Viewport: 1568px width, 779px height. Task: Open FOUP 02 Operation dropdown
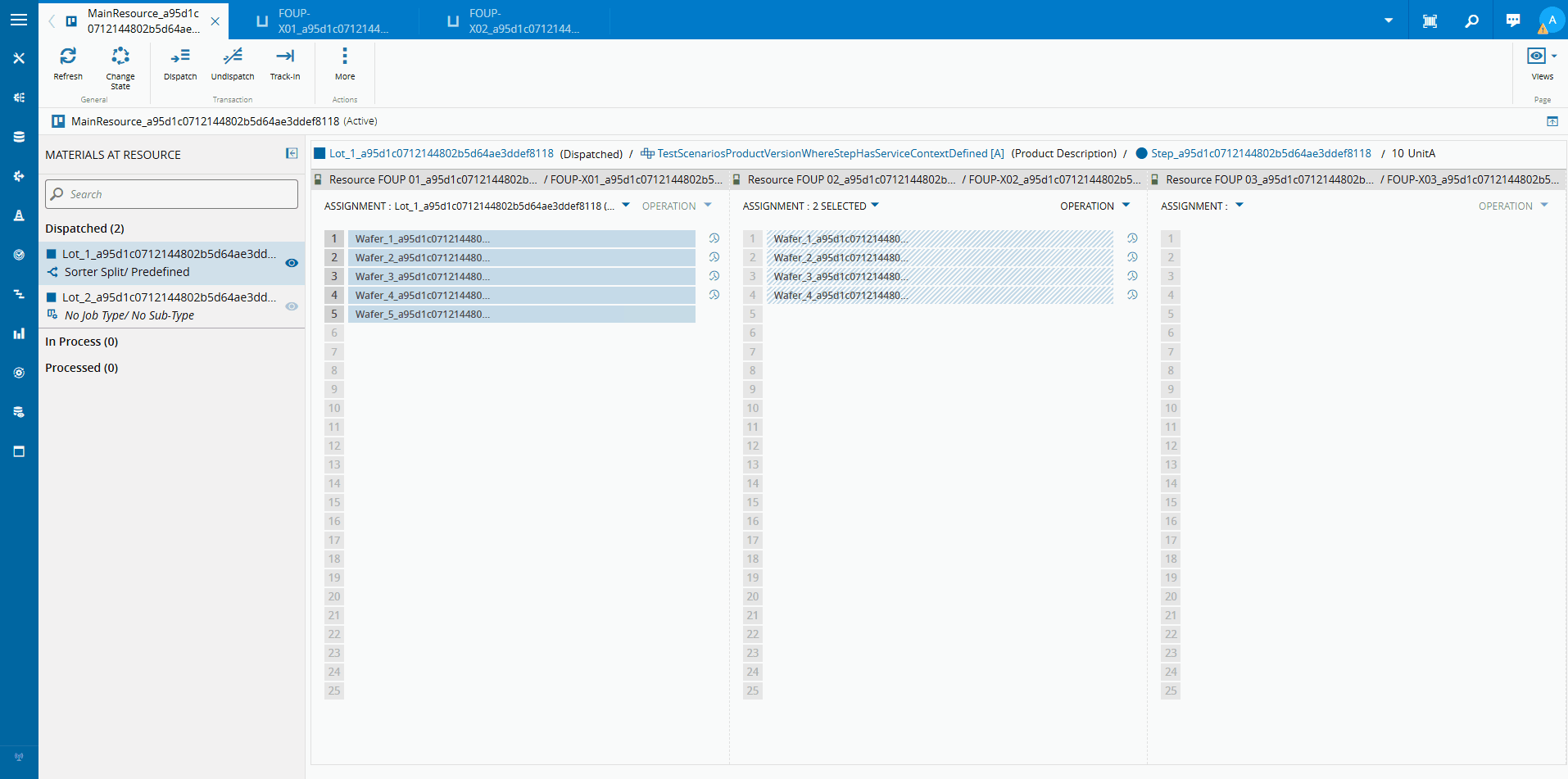tap(1126, 206)
